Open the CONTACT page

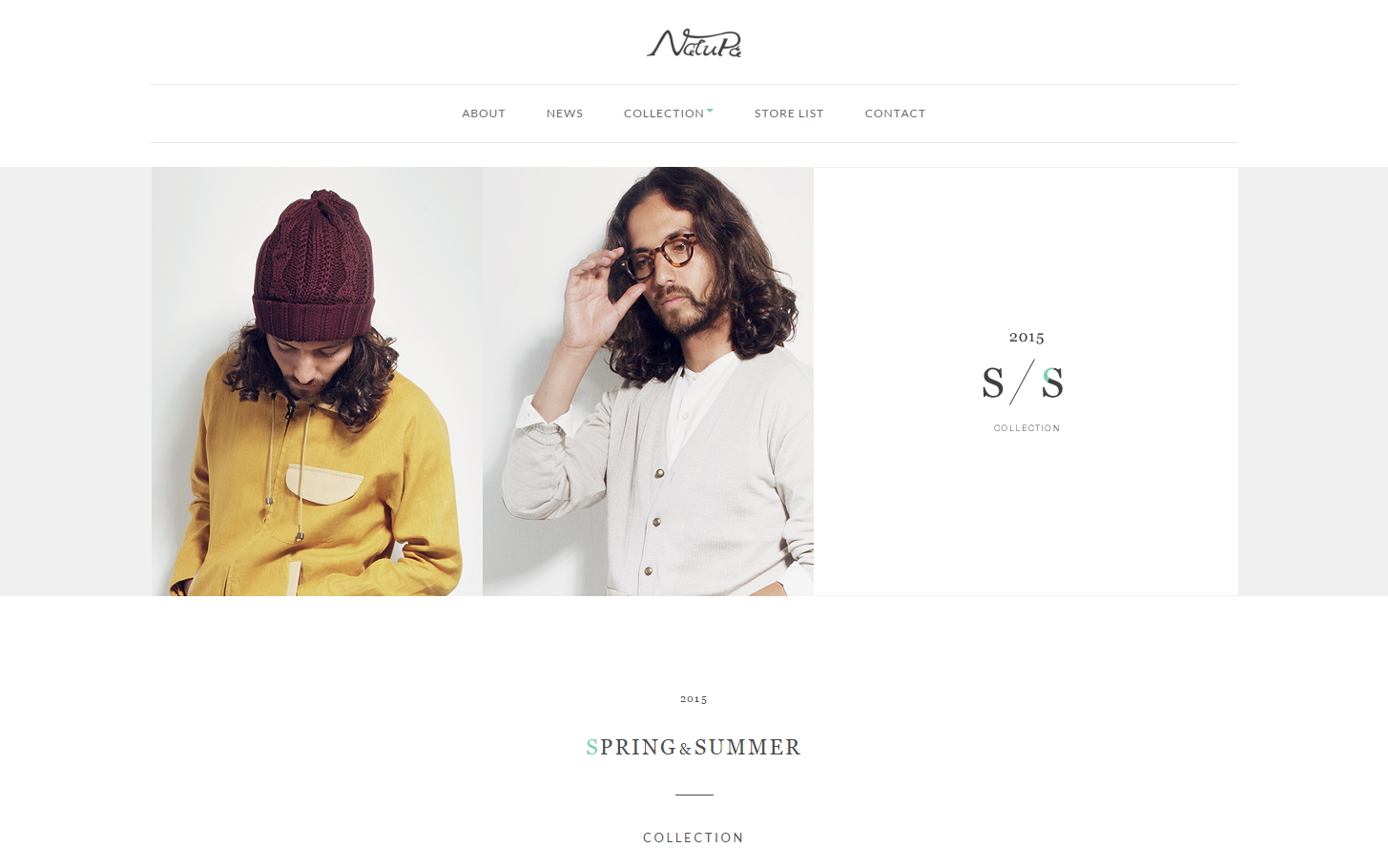pyautogui.click(x=895, y=114)
